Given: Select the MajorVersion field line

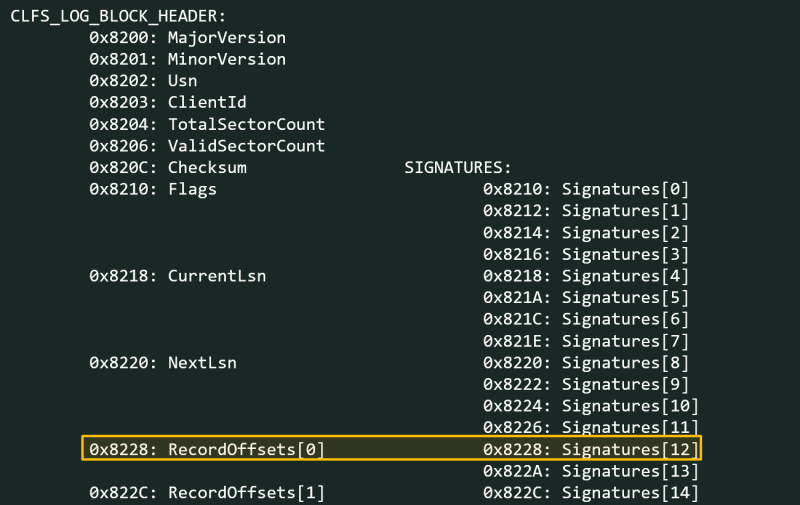Looking at the screenshot, I should pyautogui.click(x=187, y=38).
